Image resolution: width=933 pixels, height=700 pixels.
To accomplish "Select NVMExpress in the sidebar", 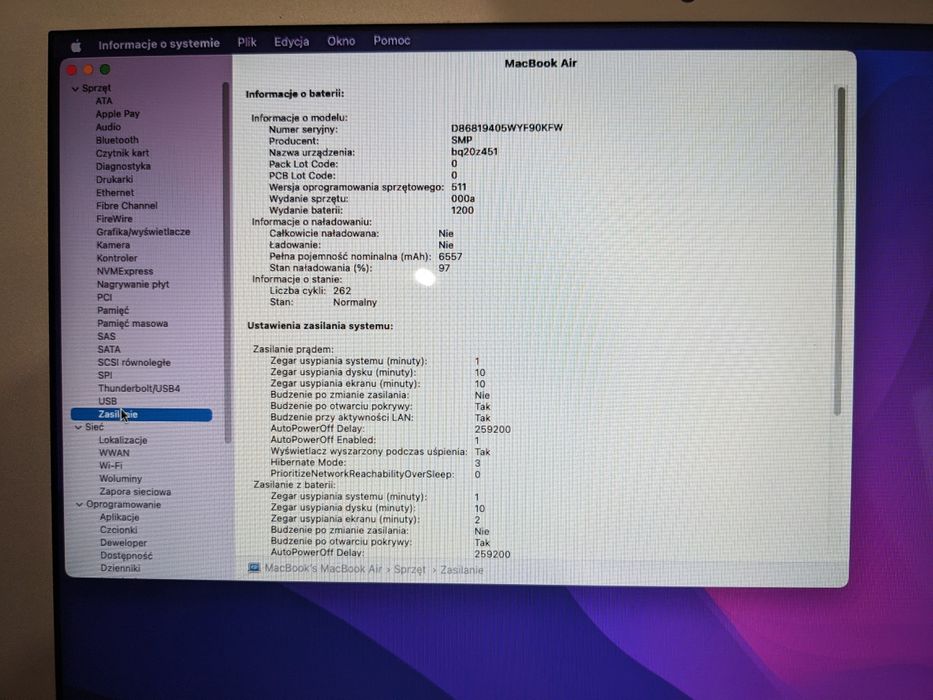I will click(125, 271).
